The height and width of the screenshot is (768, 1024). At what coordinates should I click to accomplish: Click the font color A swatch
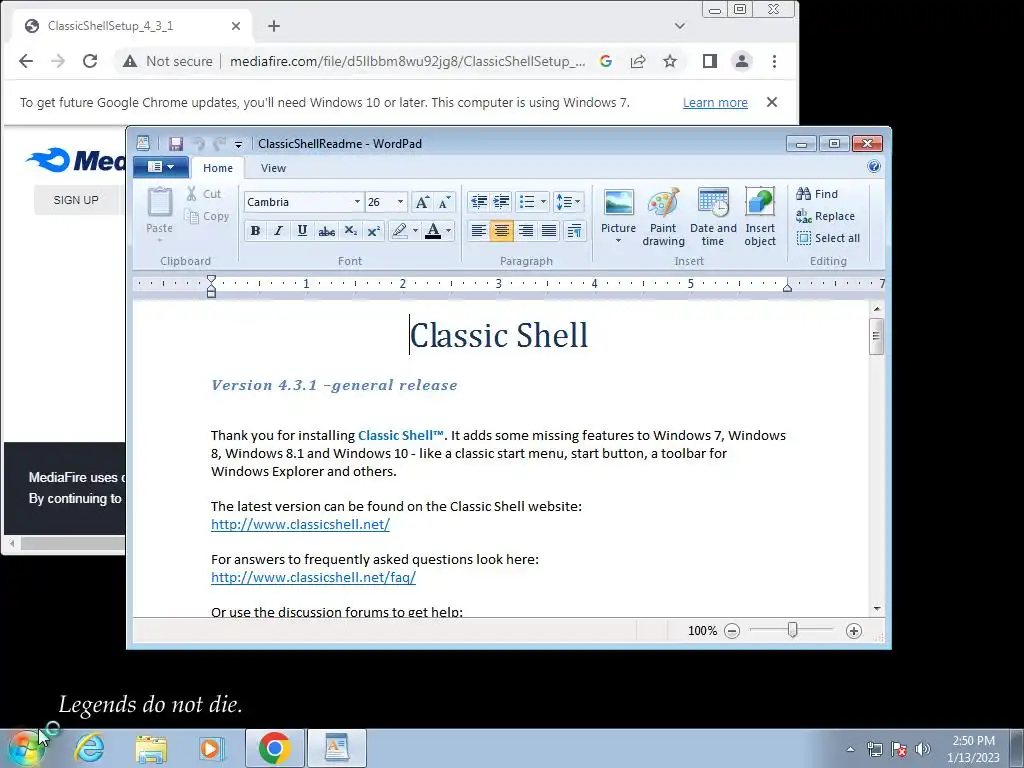pos(433,231)
